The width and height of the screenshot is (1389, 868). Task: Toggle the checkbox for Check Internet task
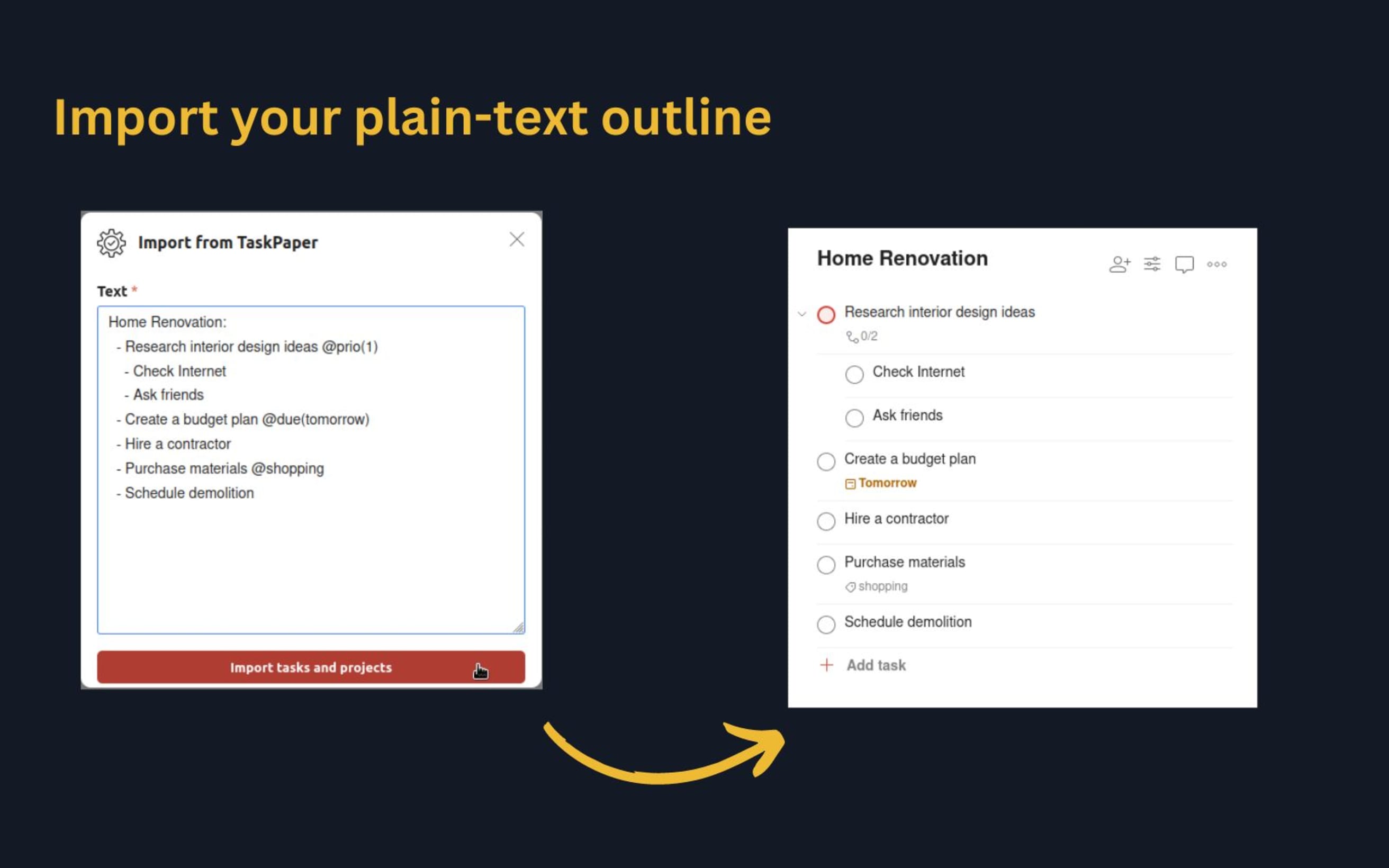coord(855,371)
